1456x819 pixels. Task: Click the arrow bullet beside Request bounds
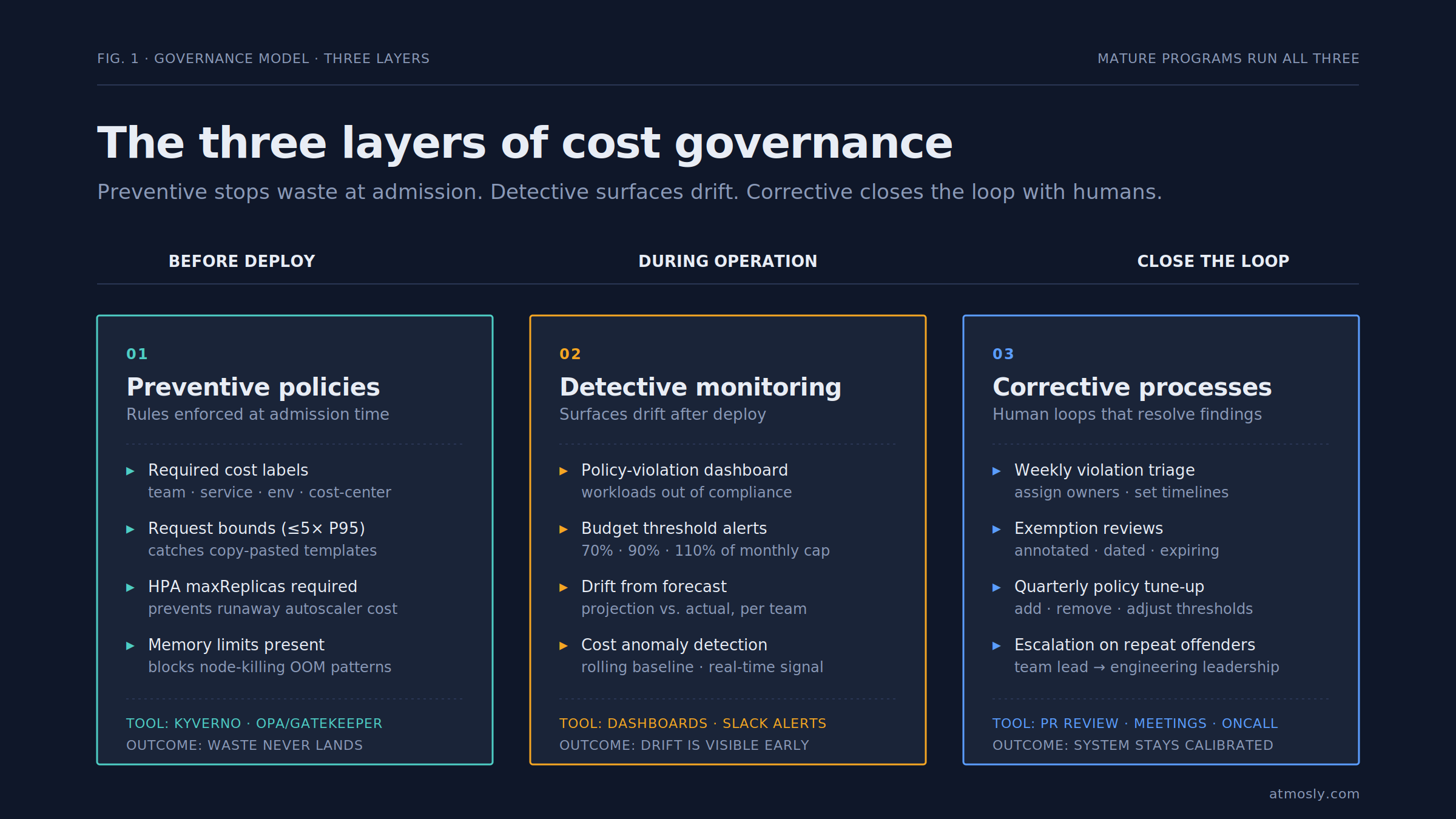[130, 529]
